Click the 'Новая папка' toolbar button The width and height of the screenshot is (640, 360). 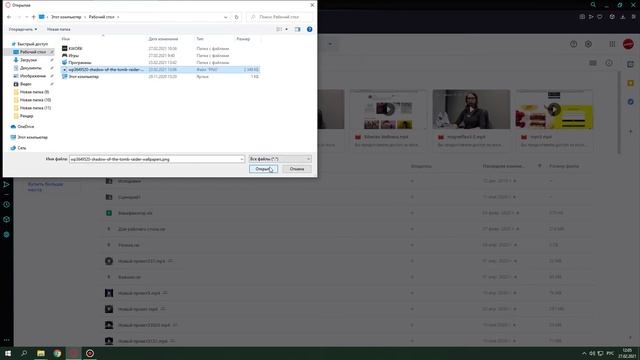(58, 29)
